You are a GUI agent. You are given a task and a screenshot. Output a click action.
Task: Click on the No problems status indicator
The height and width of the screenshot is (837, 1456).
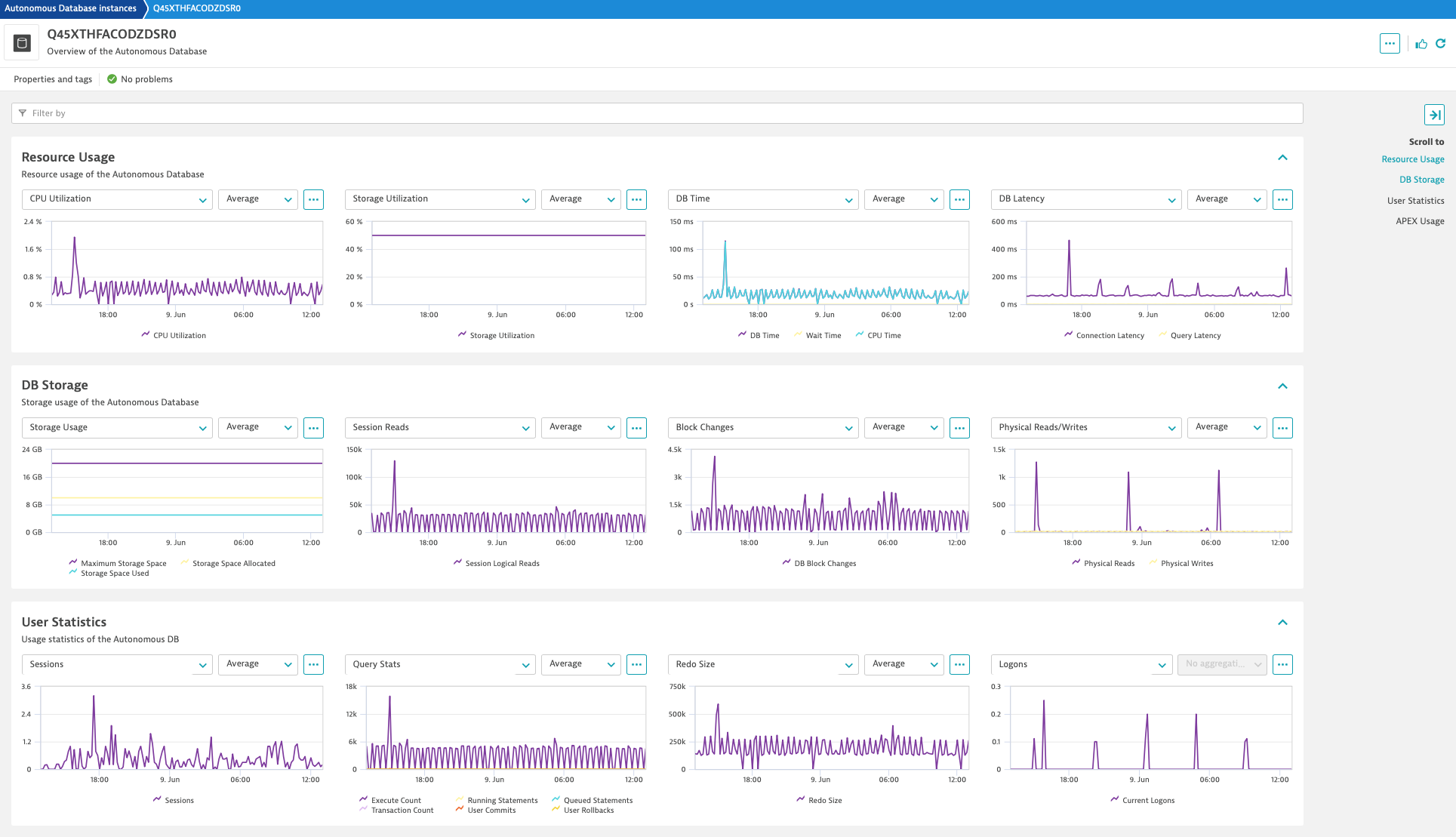click(x=138, y=79)
